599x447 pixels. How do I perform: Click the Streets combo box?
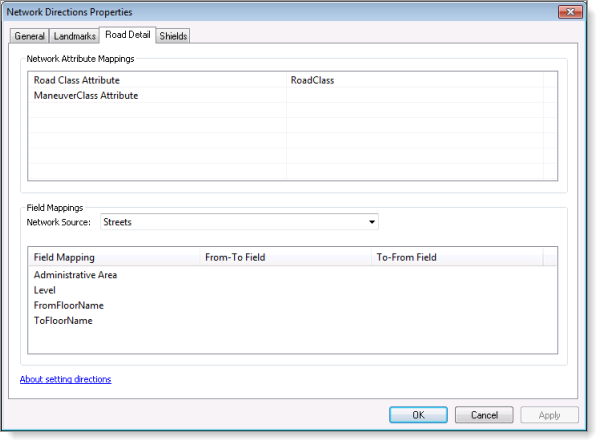click(239, 222)
